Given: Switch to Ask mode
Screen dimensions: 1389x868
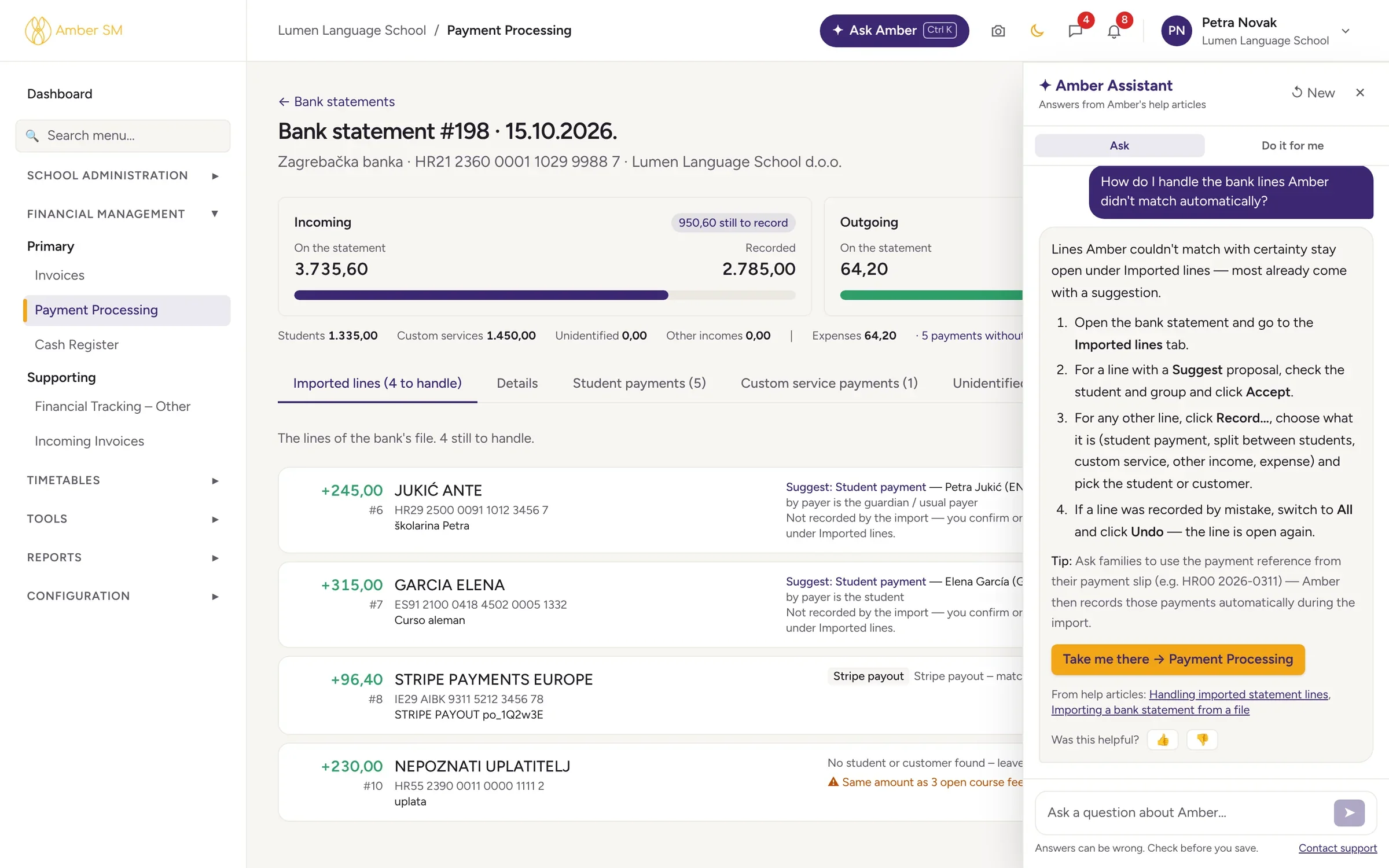Looking at the screenshot, I should [1119, 146].
